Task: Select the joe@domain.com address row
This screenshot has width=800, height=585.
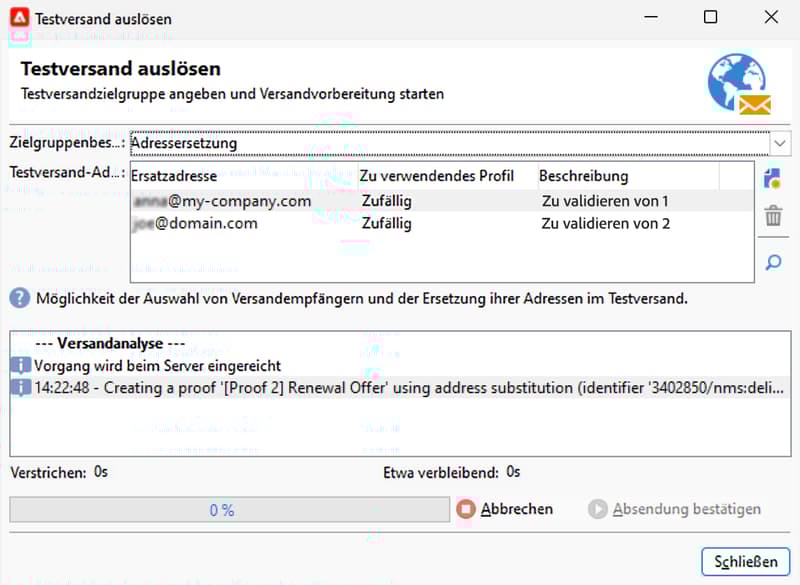Action: click(x=442, y=223)
